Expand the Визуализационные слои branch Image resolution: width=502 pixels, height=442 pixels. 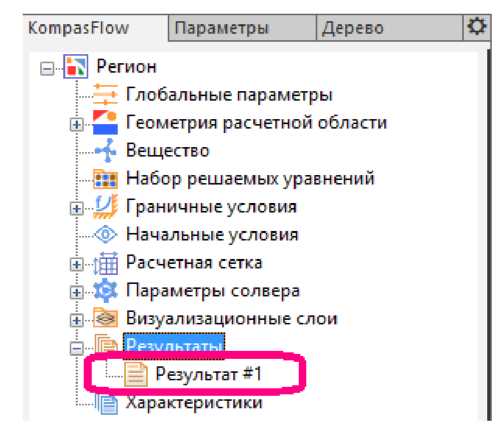[76, 321]
